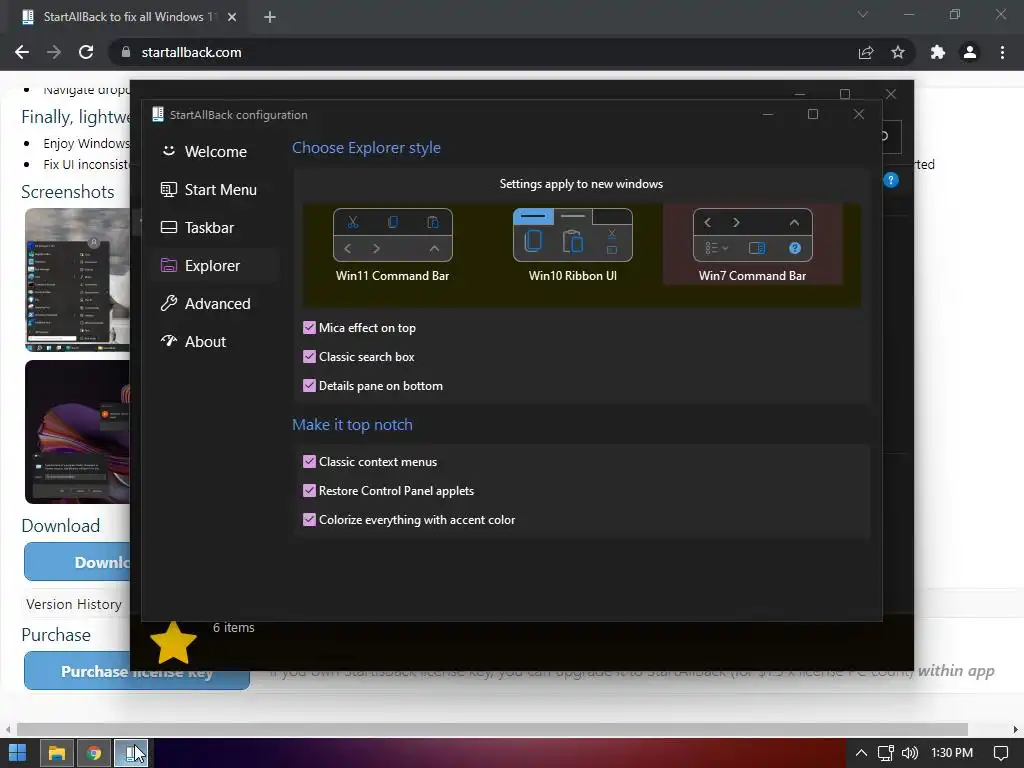
Task: Toggle the Classic search box checkbox
Action: pos(310,357)
